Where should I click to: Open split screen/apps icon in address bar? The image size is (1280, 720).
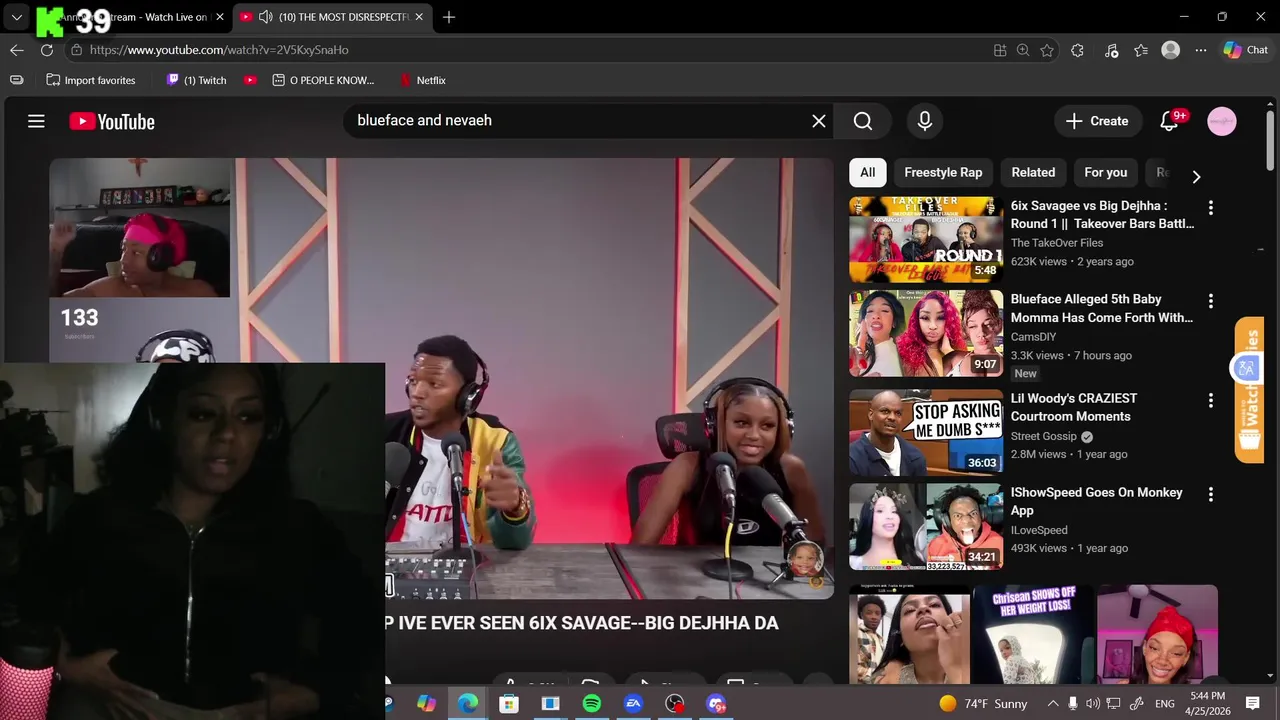(x=1000, y=50)
